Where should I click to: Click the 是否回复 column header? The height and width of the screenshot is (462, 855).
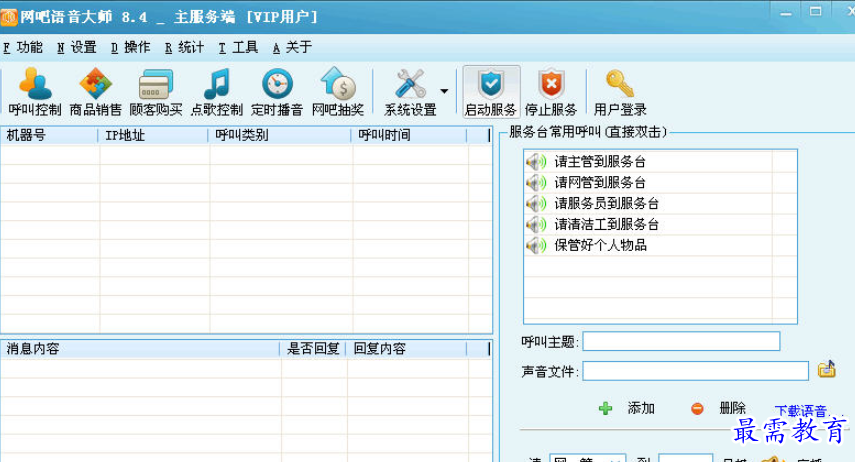pyautogui.click(x=314, y=349)
